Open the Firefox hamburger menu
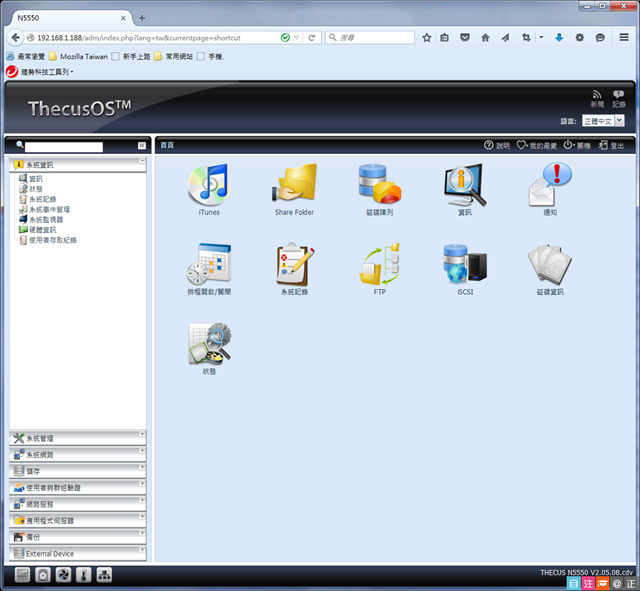 624,38
